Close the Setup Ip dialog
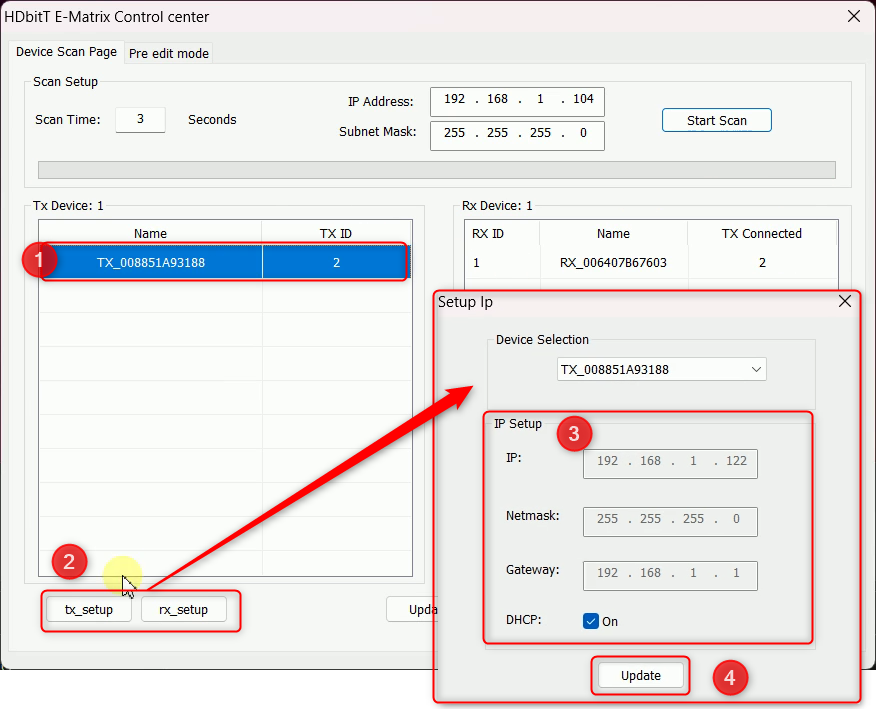The image size is (876, 709). coord(844,301)
